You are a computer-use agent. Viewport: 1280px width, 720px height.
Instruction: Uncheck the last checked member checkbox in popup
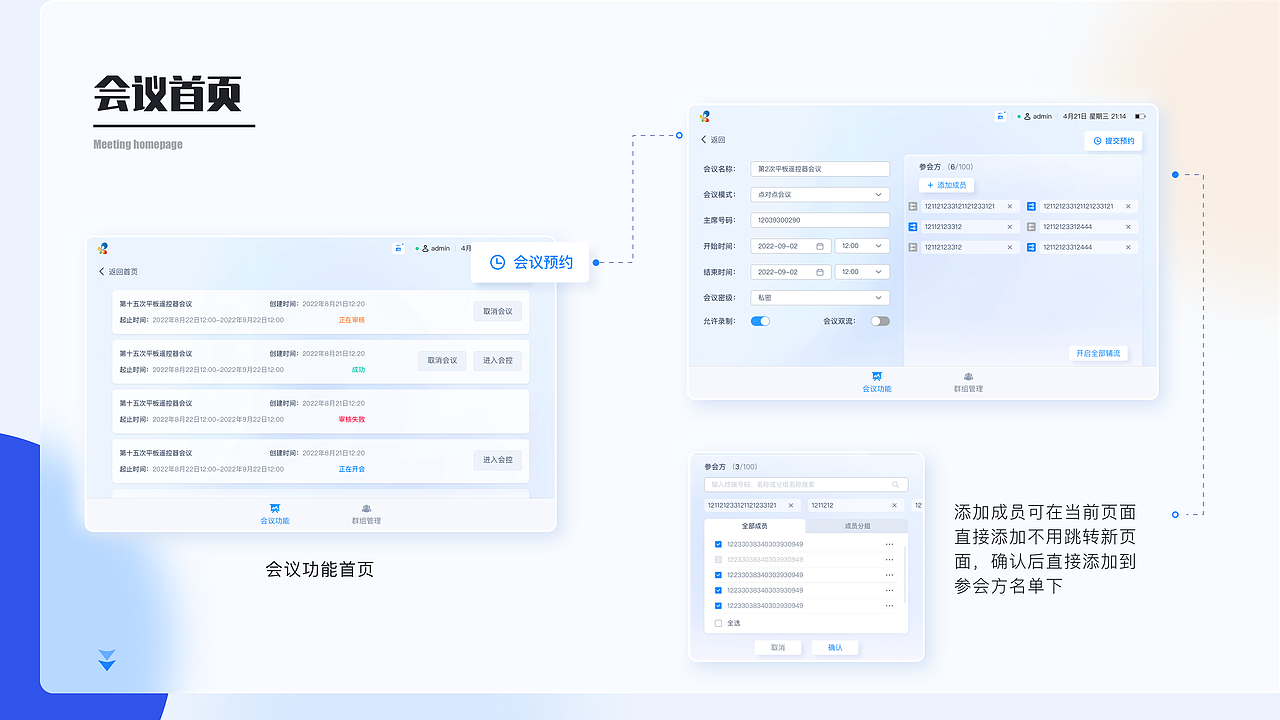(718, 605)
